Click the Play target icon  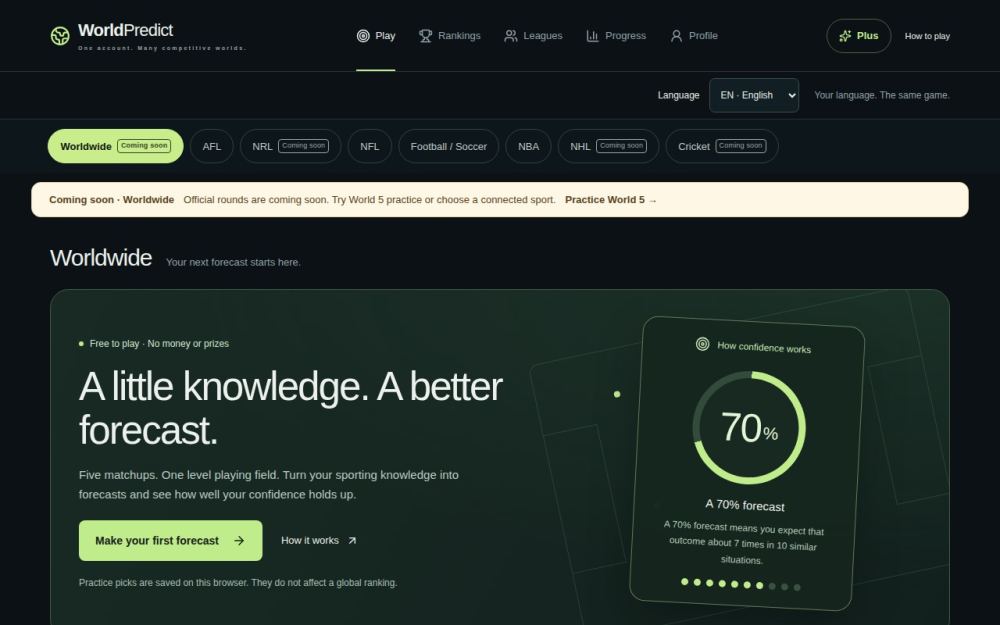363,36
